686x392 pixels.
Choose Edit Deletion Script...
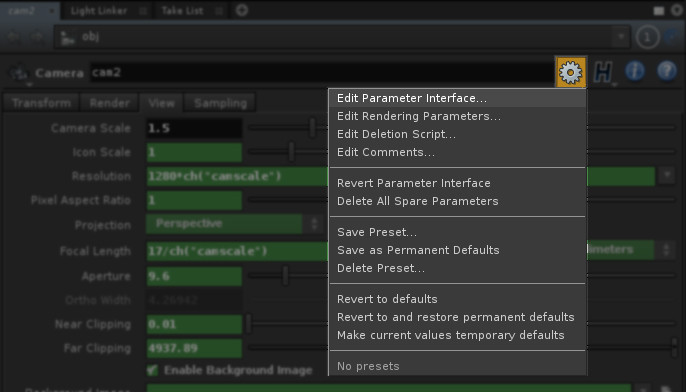point(457,134)
